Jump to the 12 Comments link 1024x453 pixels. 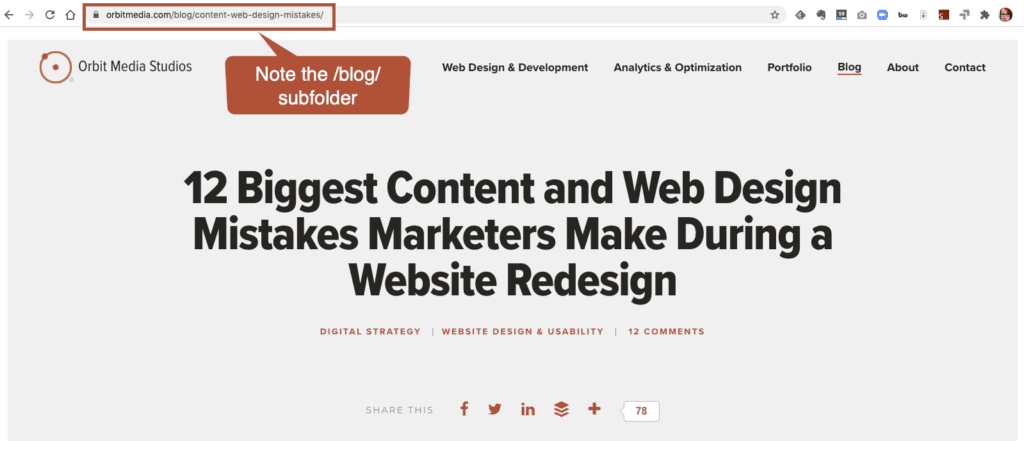pyautogui.click(x=666, y=332)
